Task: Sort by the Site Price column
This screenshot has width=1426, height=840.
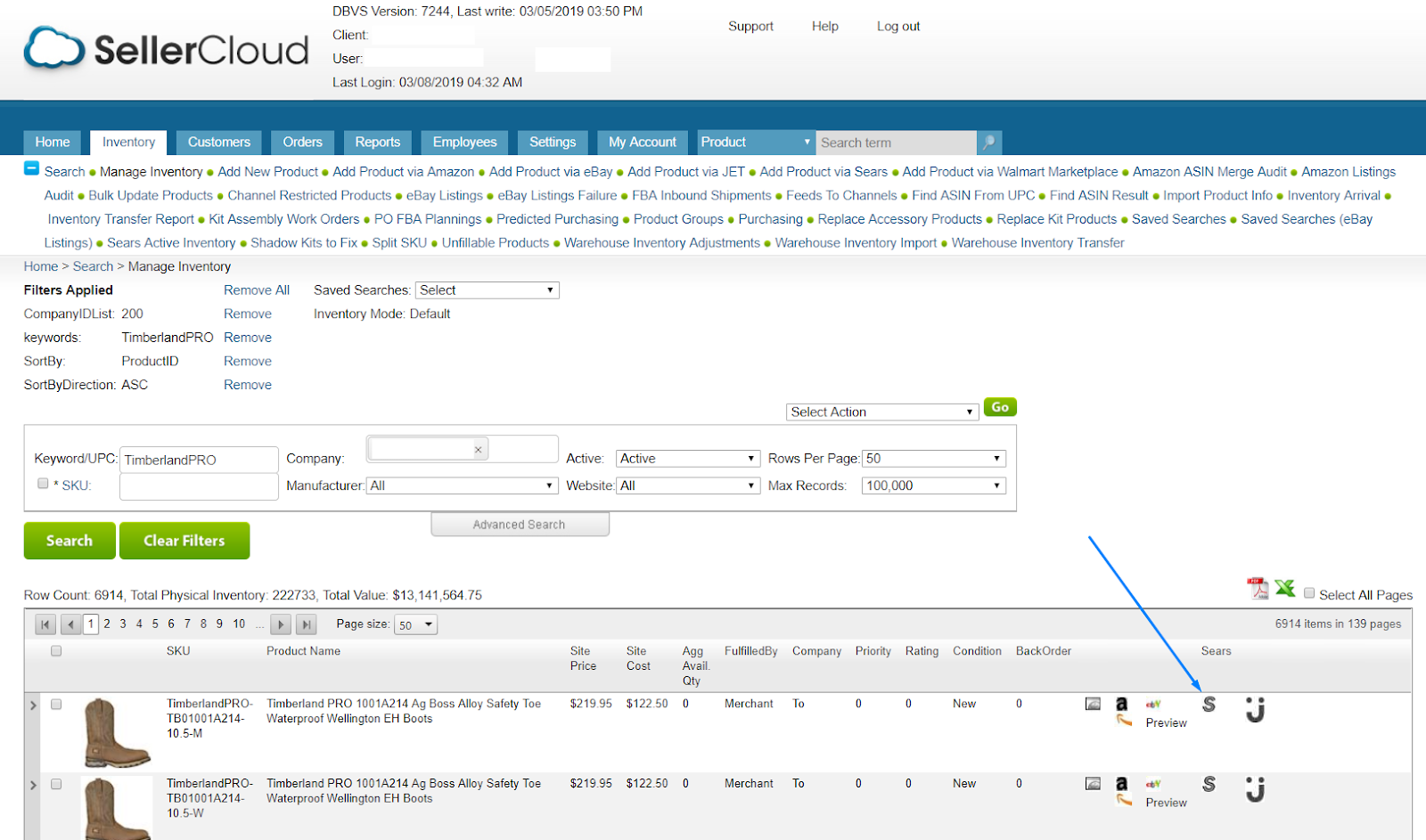Action: 583,658
